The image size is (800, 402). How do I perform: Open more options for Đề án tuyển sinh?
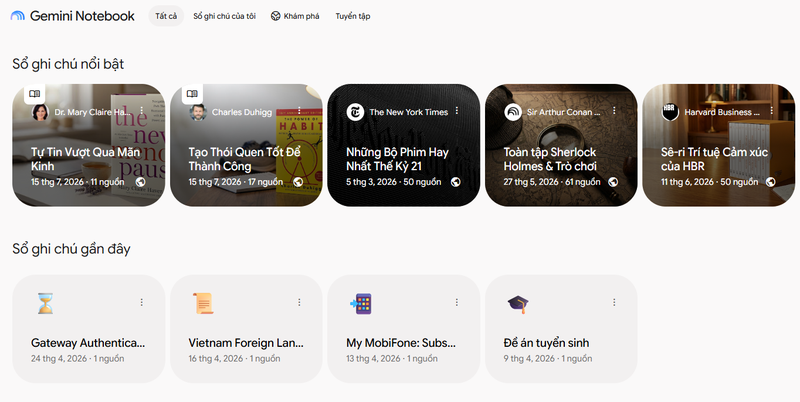[614, 303]
